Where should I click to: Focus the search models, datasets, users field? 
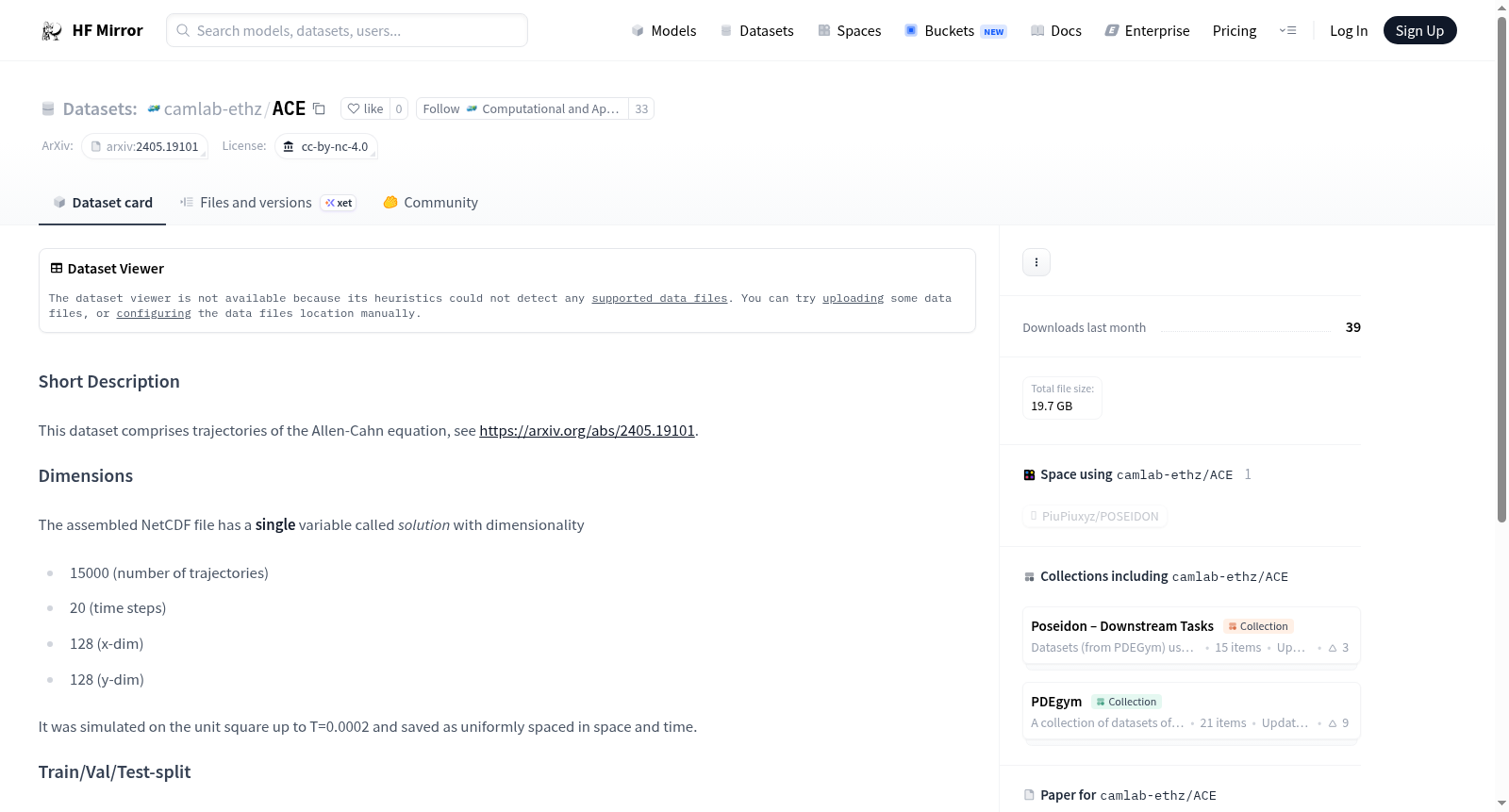pos(347,31)
